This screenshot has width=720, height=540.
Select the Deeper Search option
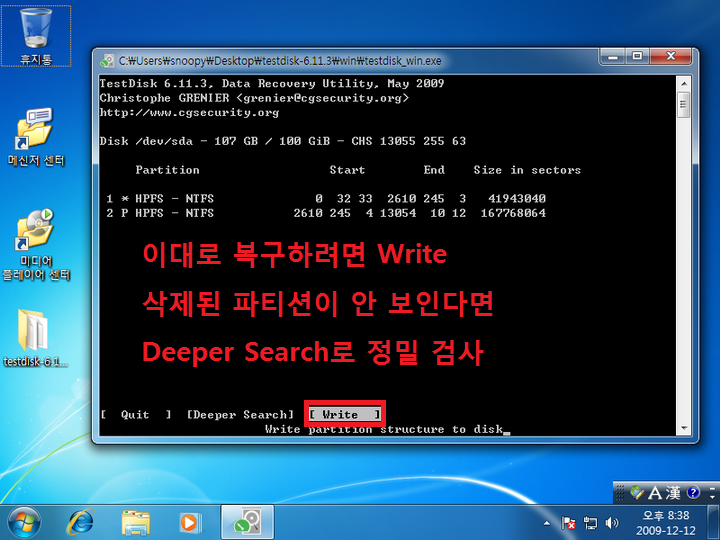click(240, 415)
